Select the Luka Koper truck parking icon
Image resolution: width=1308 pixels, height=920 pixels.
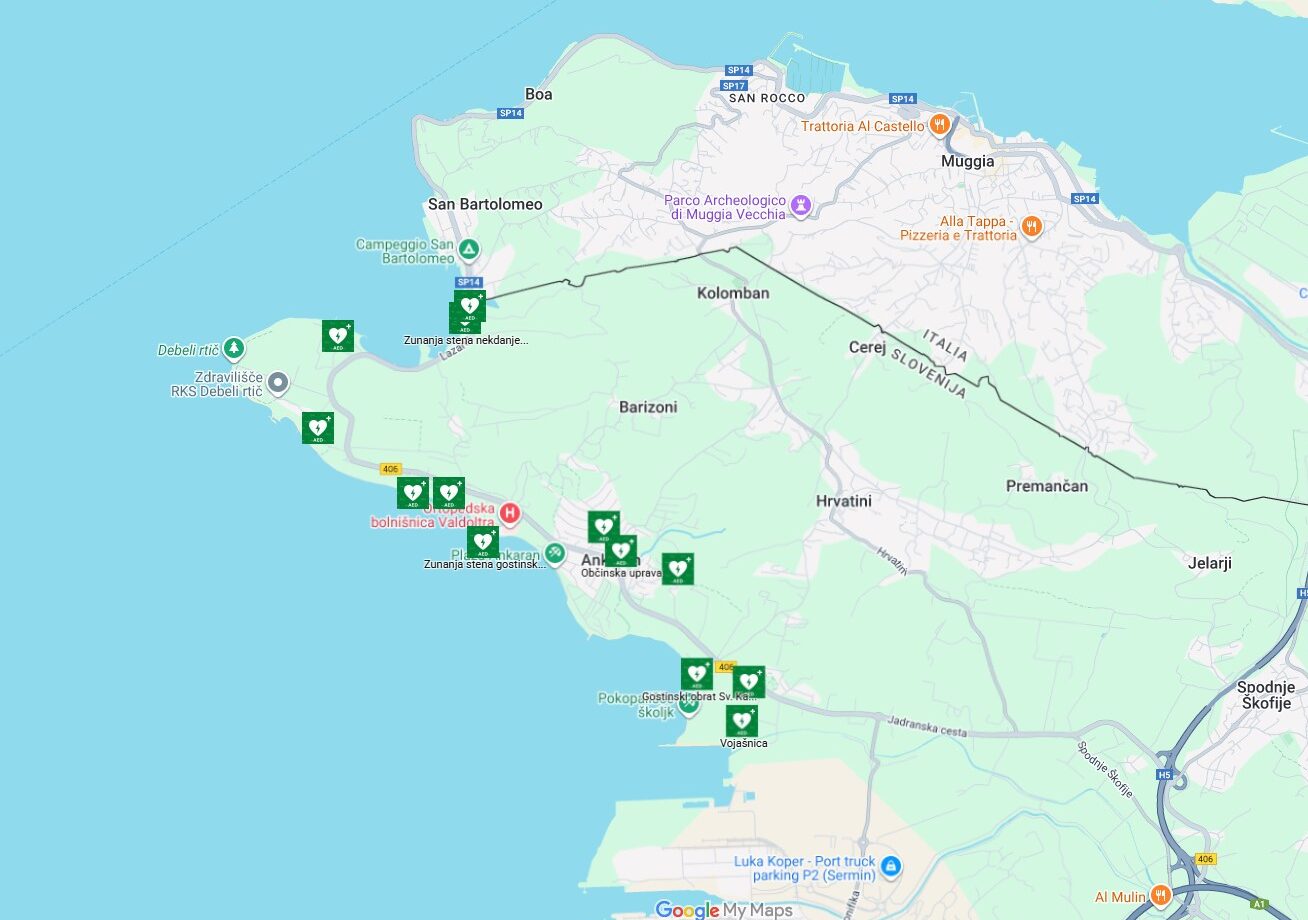(x=891, y=866)
